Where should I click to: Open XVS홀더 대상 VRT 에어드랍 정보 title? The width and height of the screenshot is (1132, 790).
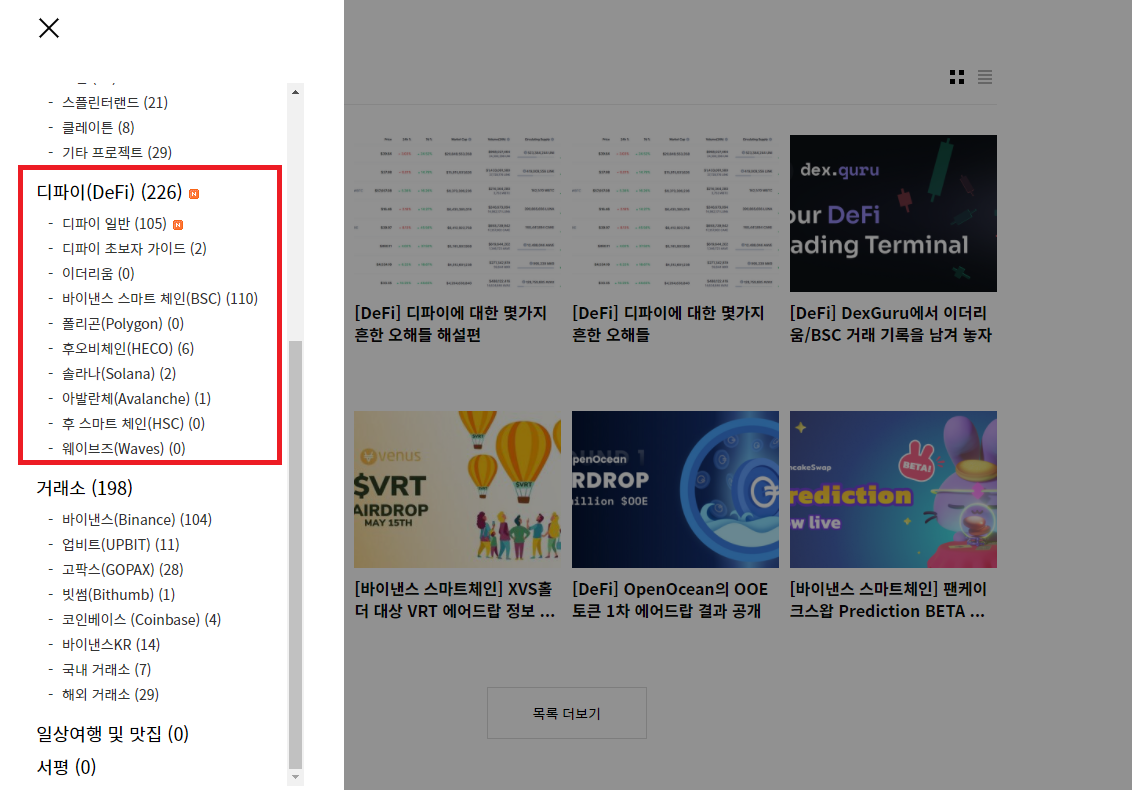point(455,600)
